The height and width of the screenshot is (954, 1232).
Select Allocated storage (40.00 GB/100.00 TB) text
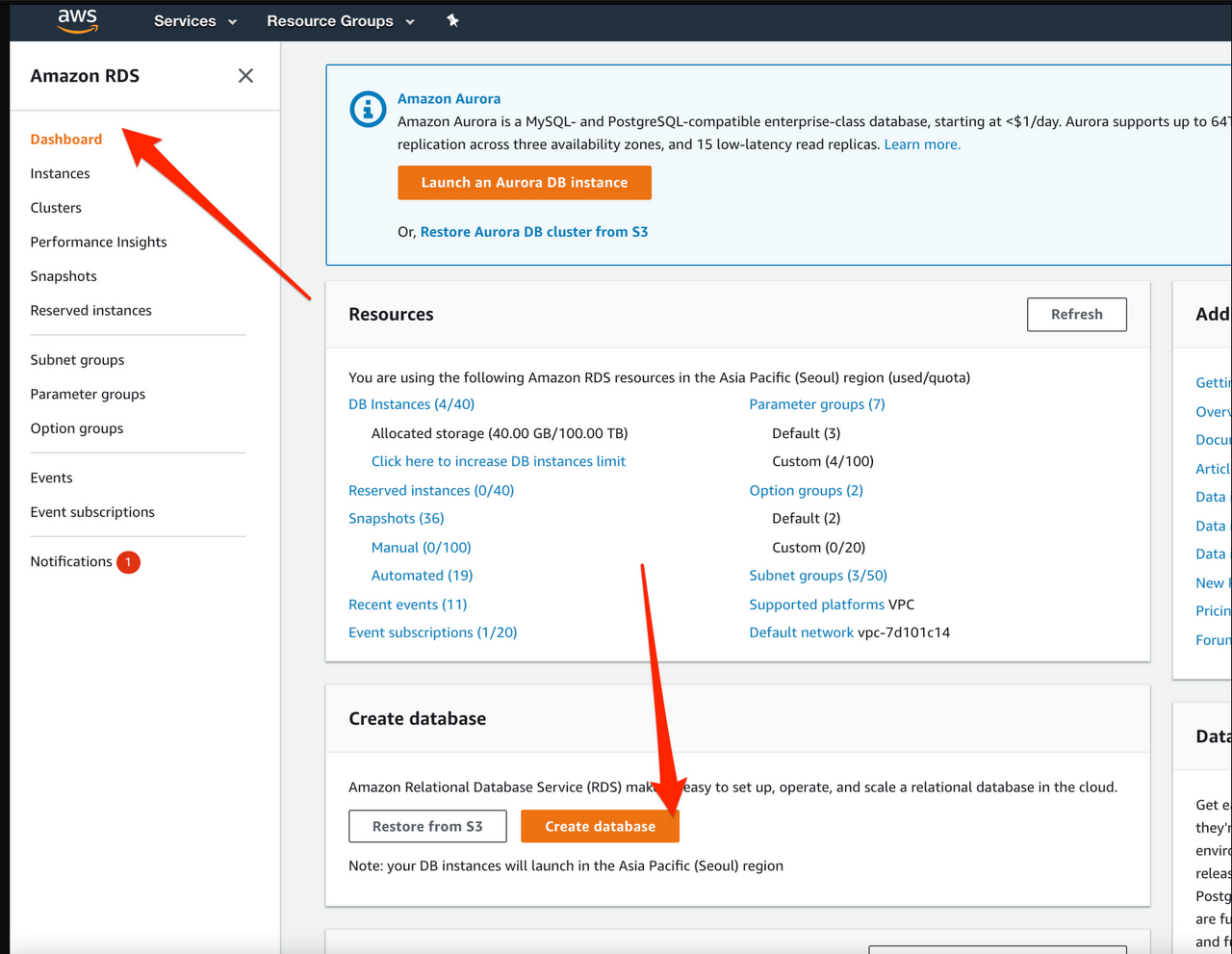coord(500,433)
